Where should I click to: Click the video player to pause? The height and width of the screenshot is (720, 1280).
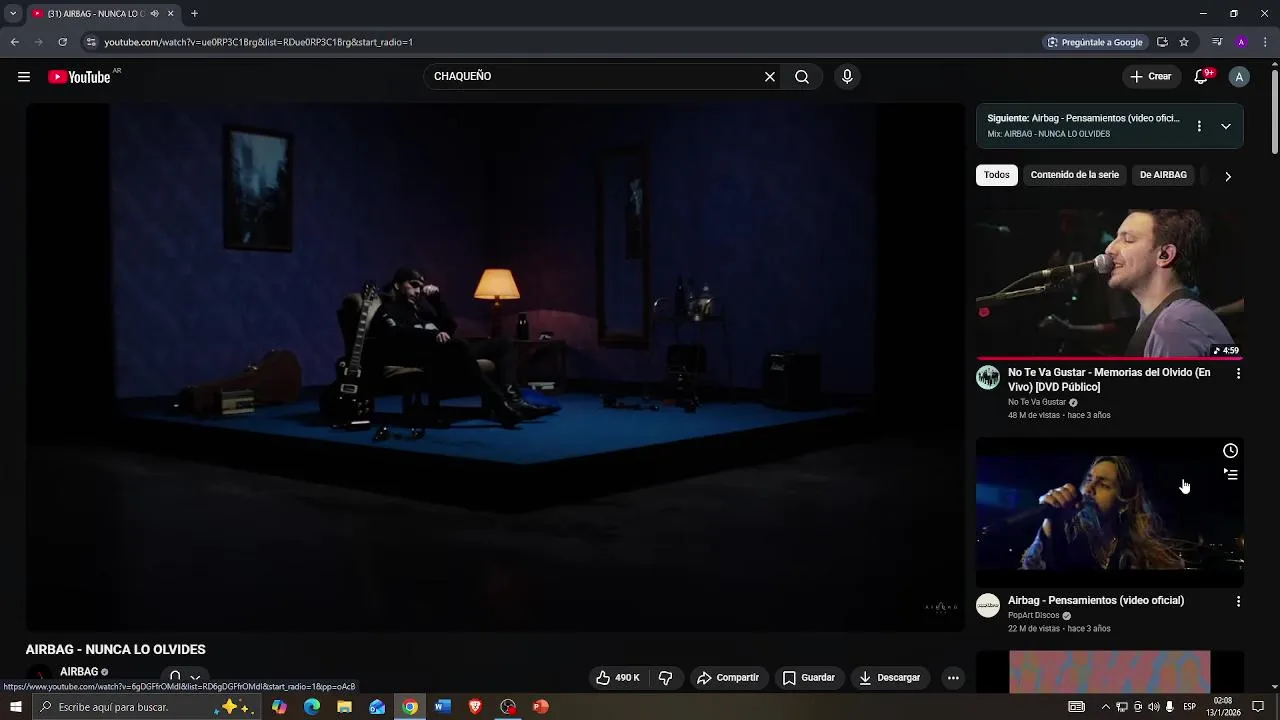pos(495,367)
